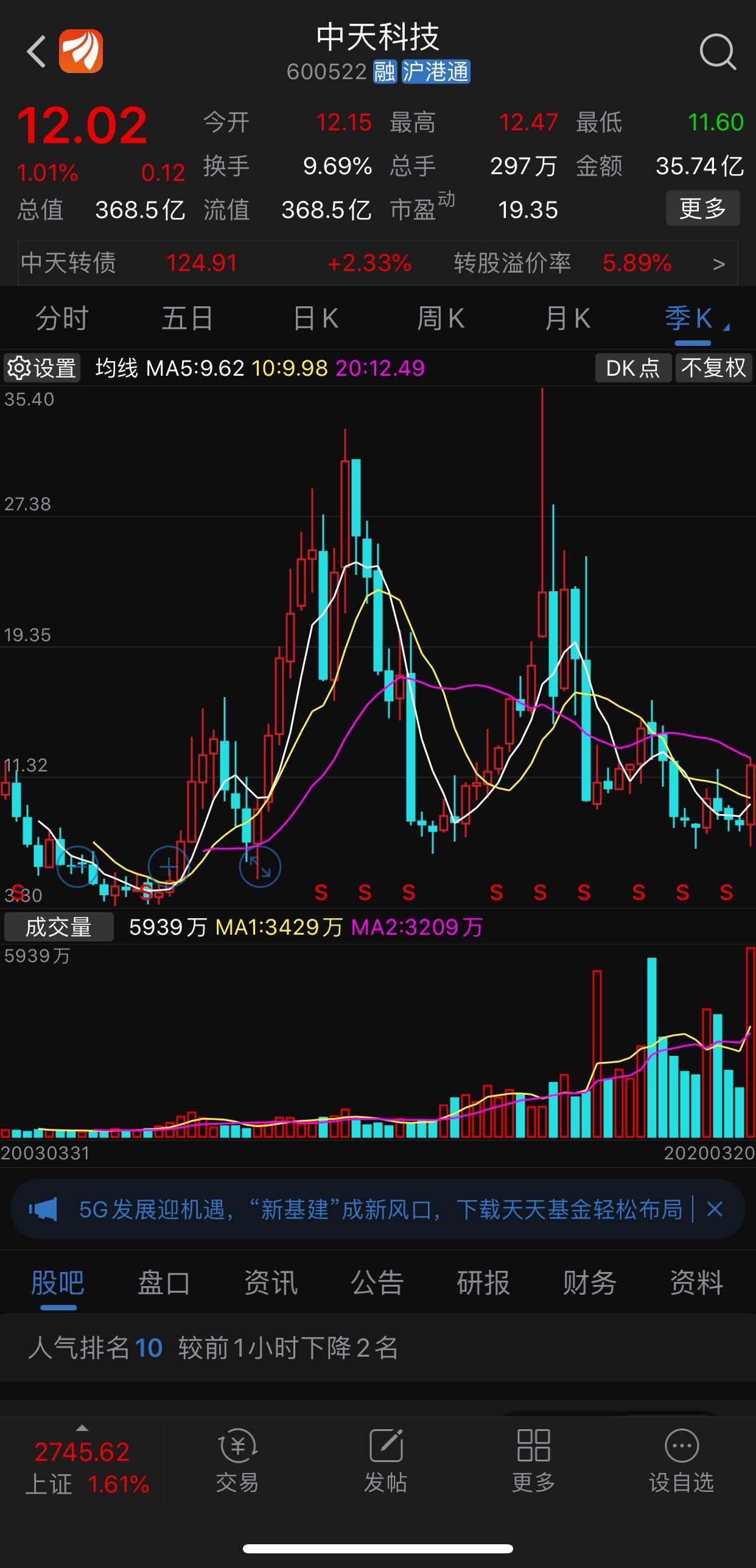Image resolution: width=756 pixels, height=1568 pixels.
Task: Select the 资料 tab
Action: coord(696,1284)
